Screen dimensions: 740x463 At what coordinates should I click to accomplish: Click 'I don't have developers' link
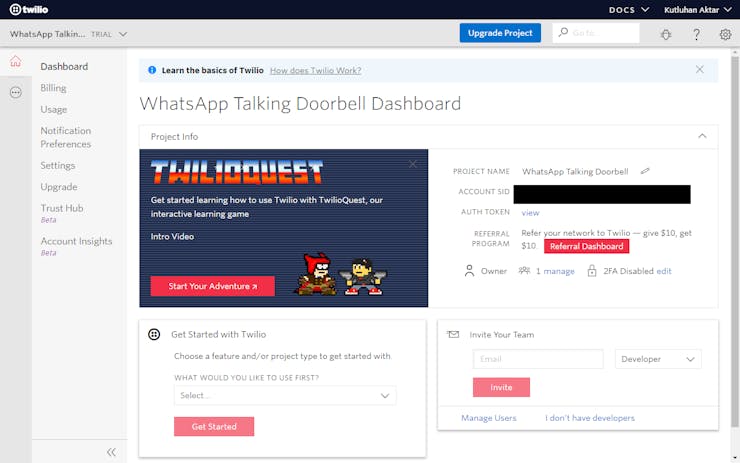tap(589, 418)
